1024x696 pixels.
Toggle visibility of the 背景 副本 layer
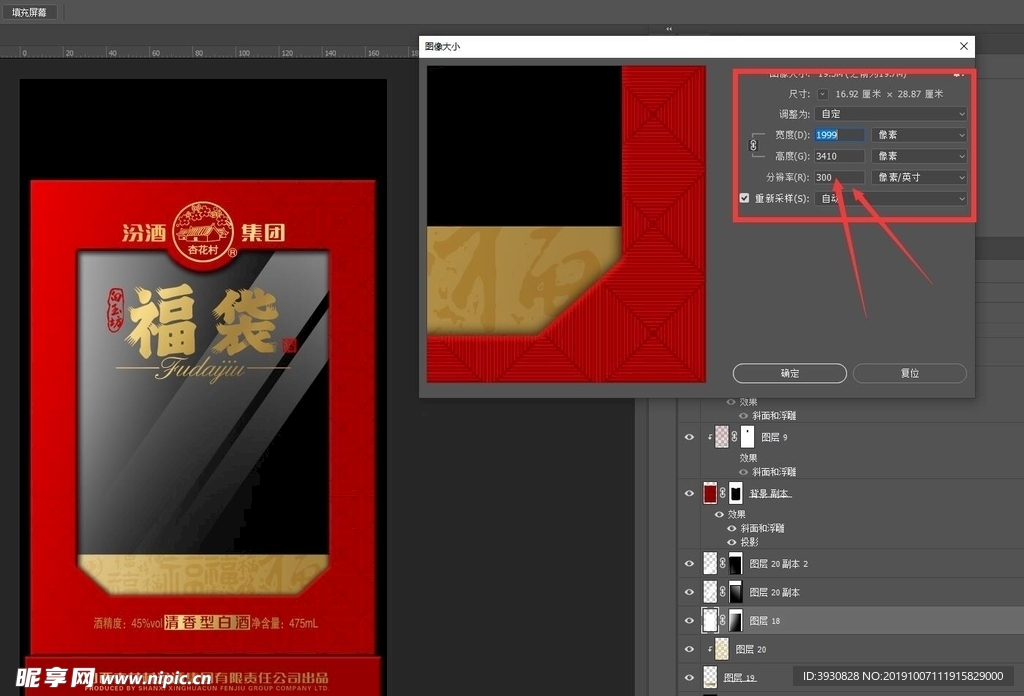tap(688, 493)
